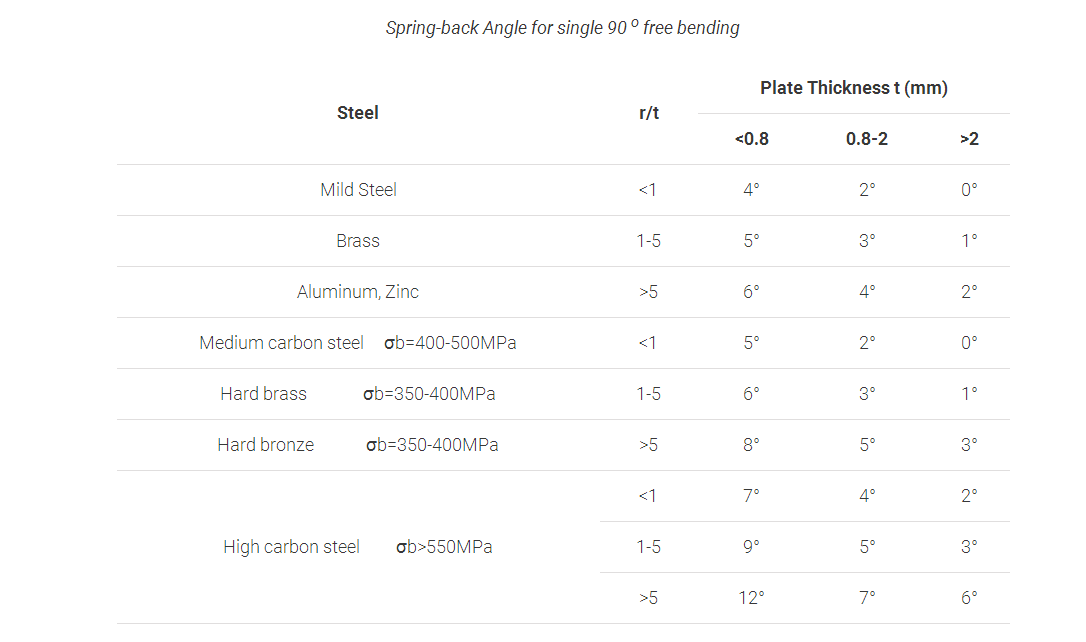Select the σb>550MPa strength text
1086x642 pixels.
444,547
